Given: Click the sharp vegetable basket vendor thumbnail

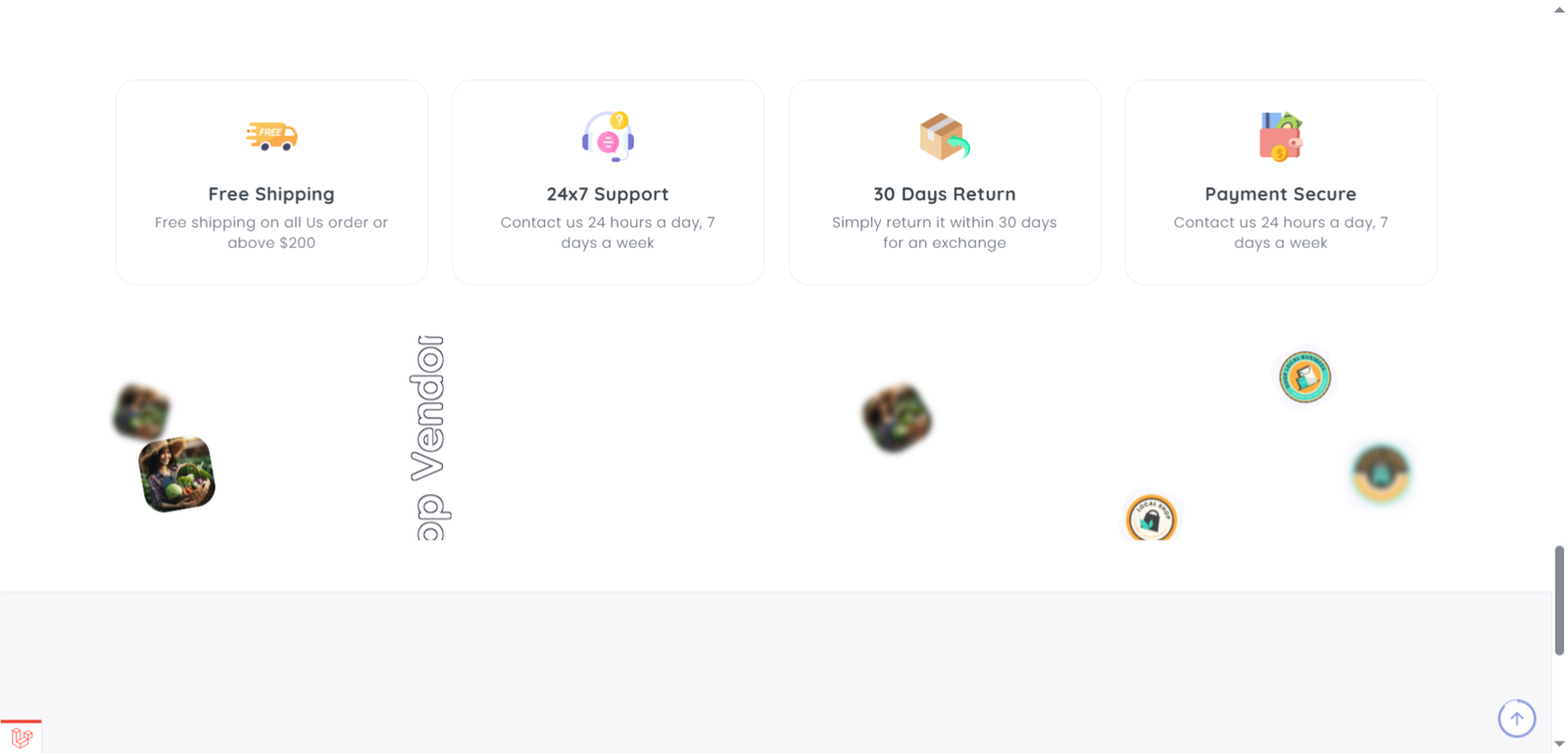Looking at the screenshot, I should click(x=177, y=475).
